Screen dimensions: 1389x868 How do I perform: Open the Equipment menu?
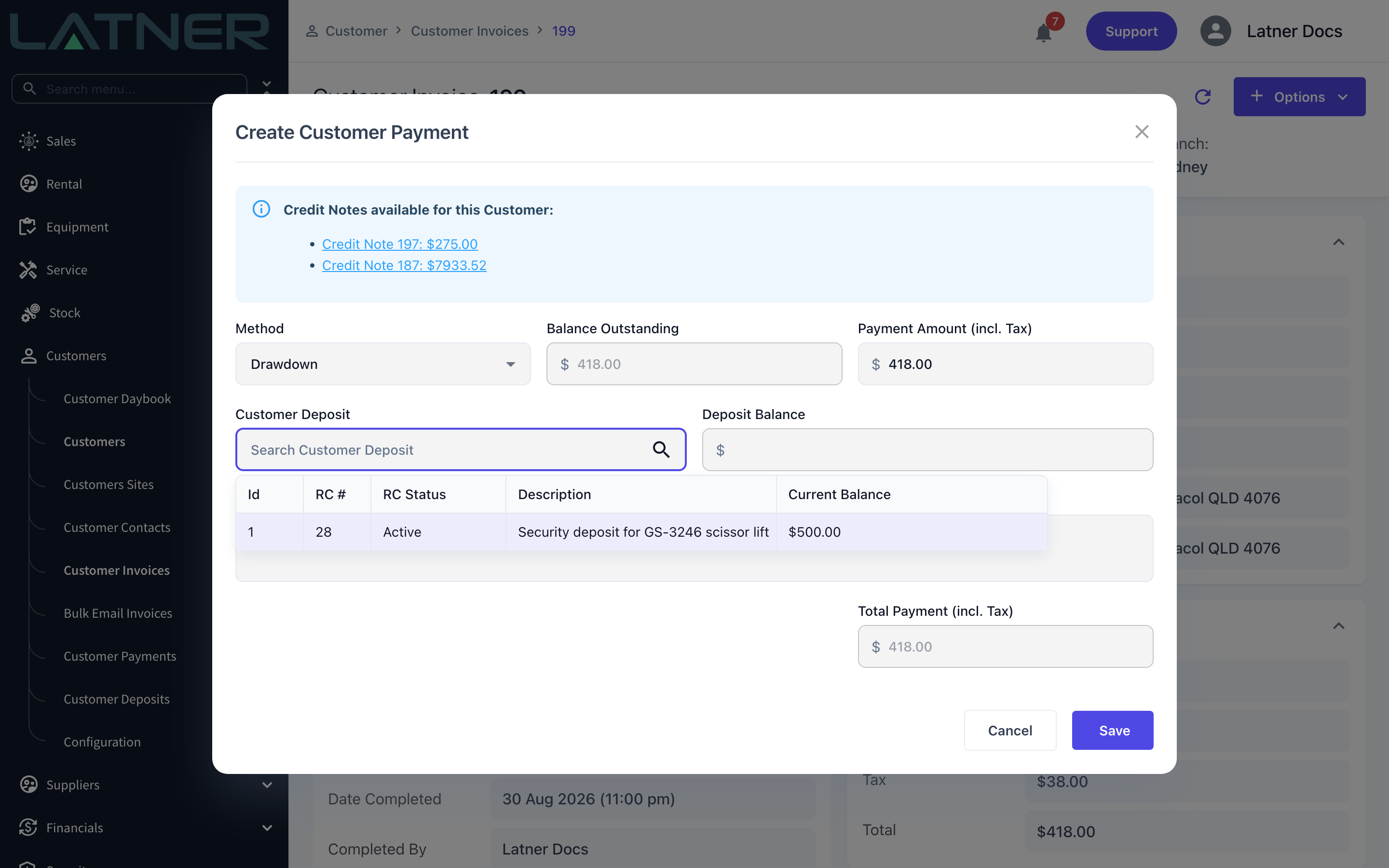click(78, 227)
